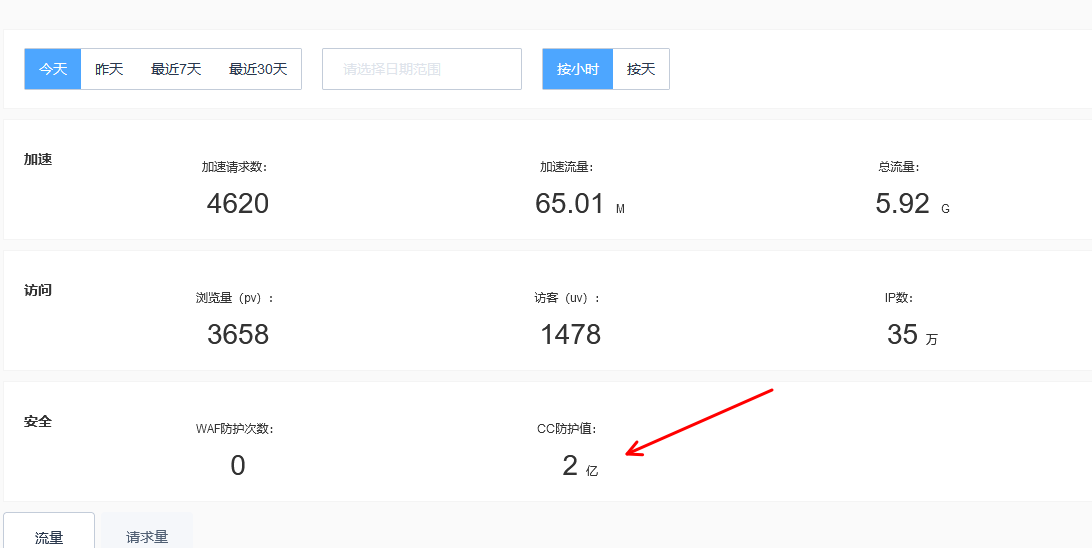Choose the 最近7天 range option
This screenshot has height=548, width=1092.
coord(176,69)
